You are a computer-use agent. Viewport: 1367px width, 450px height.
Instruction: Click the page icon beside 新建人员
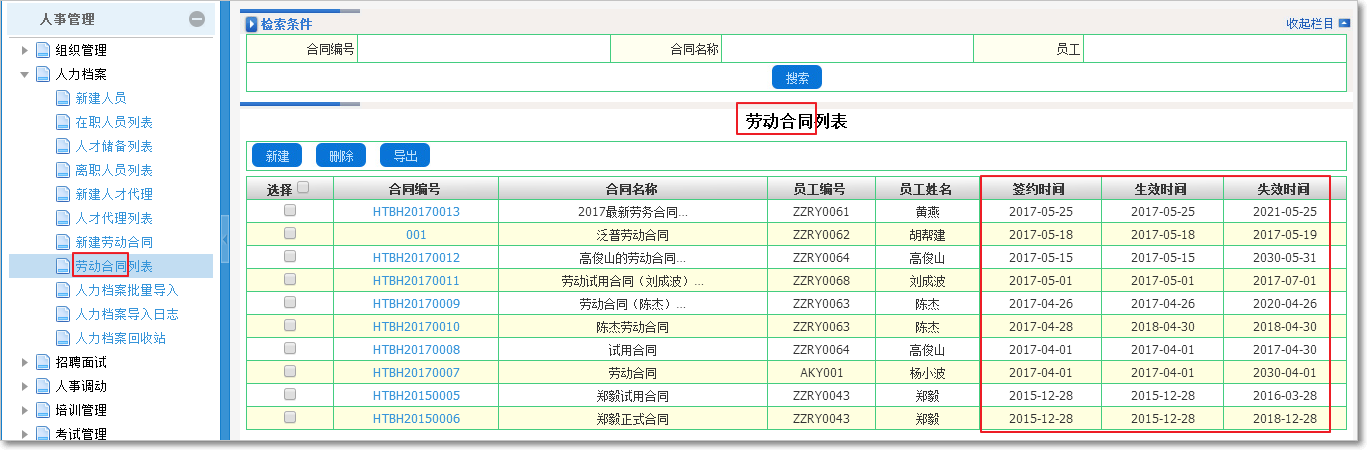[62, 98]
